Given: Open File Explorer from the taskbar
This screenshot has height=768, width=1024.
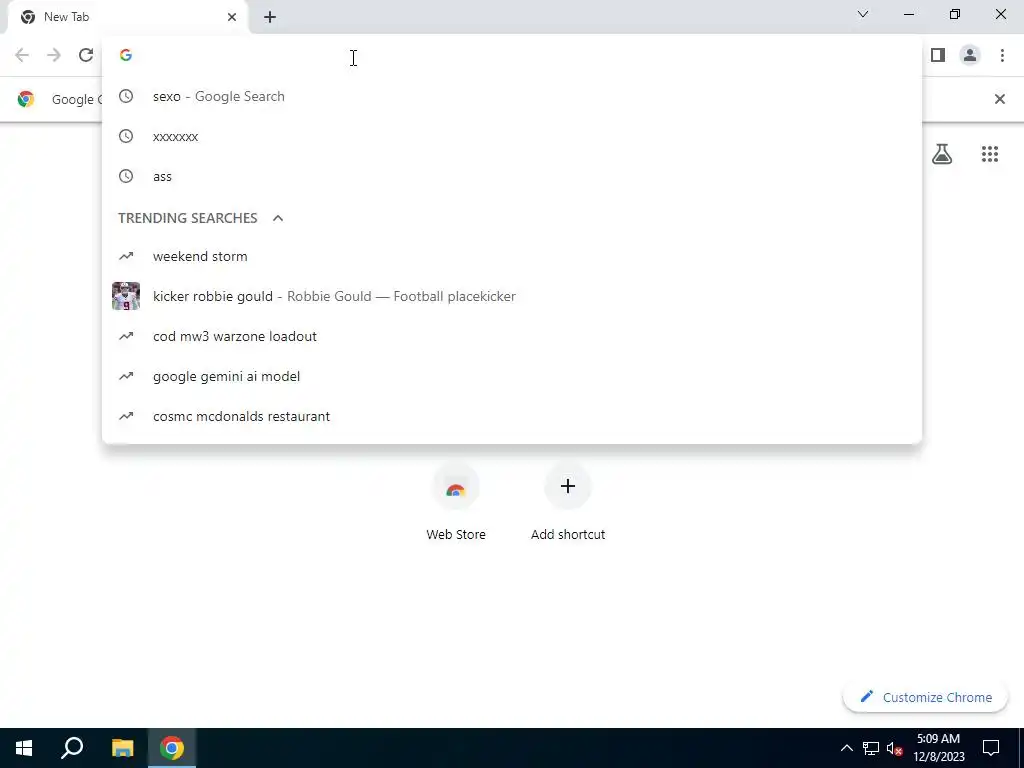Looking at the screenshot, I should coord(122,748).
